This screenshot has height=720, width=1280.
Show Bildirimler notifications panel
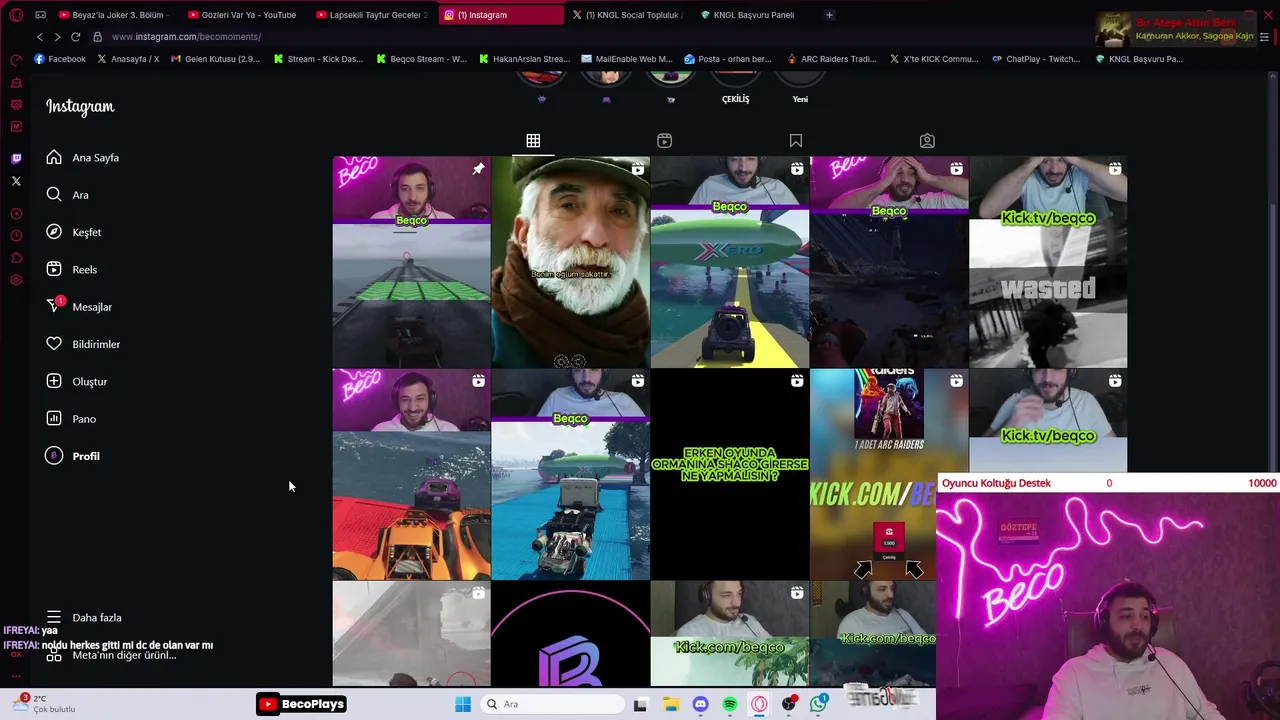tap(83, 344)
